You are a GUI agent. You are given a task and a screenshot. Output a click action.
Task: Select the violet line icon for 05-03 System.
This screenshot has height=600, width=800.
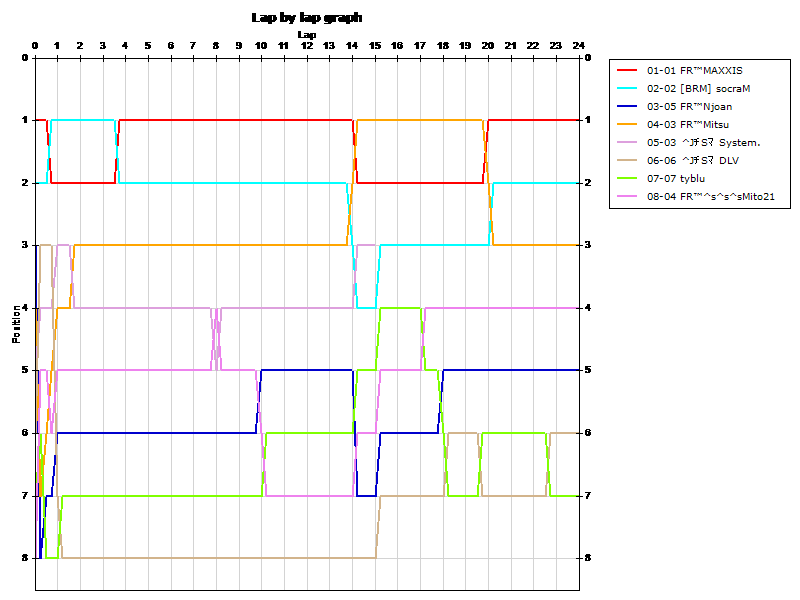(x=625, y=142)
